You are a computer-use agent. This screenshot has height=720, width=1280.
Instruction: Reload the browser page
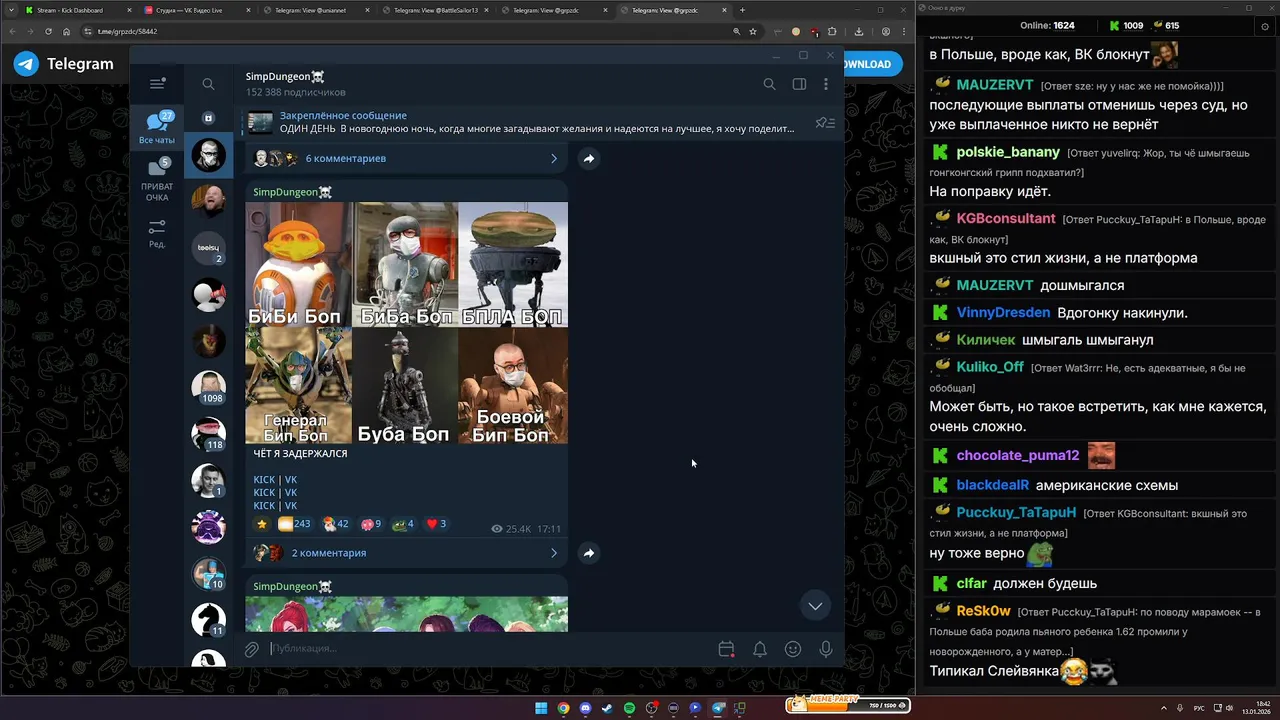point(48,31)
